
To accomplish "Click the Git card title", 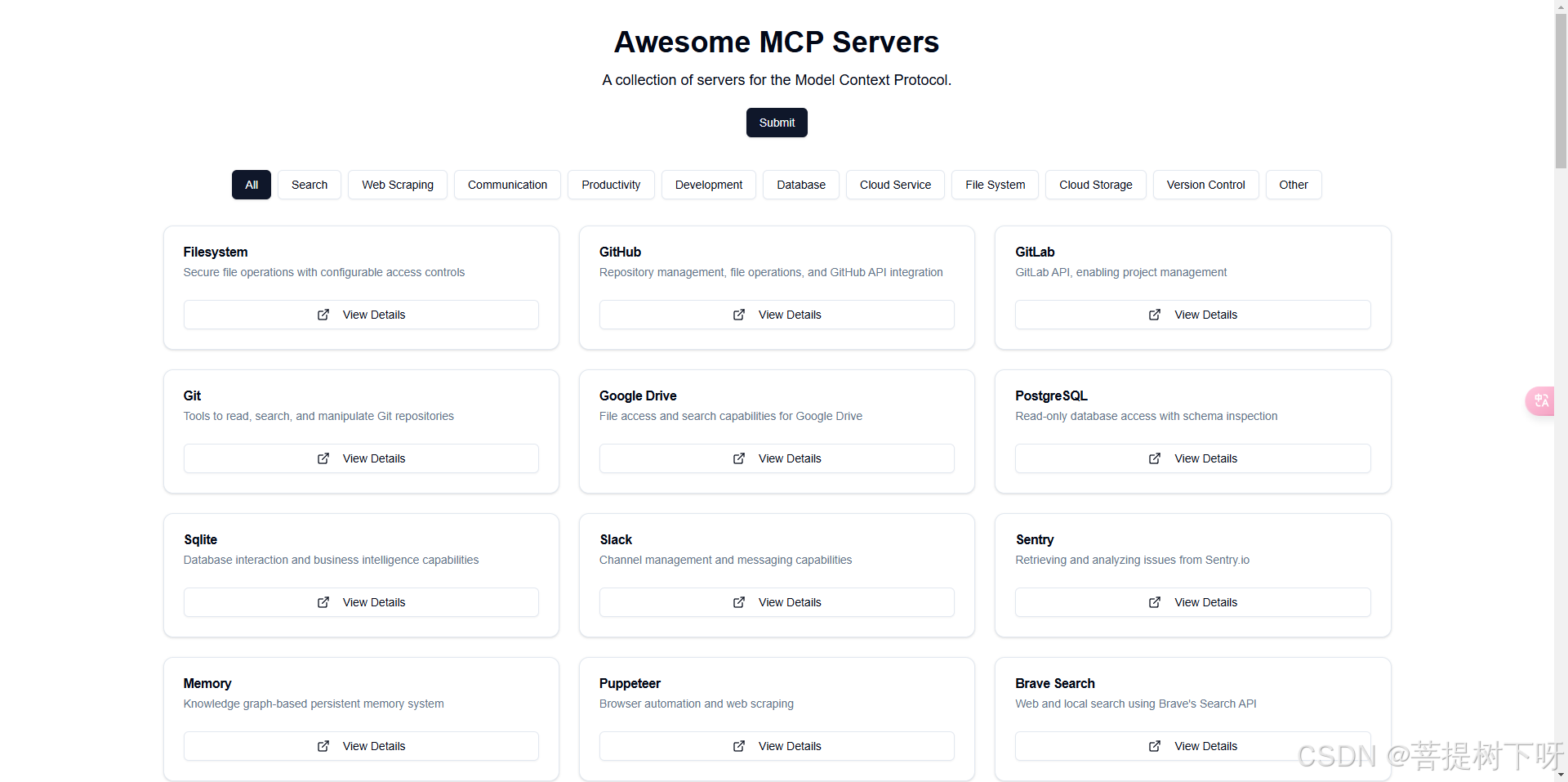I will pyautogui.click(x=192, y=395).
